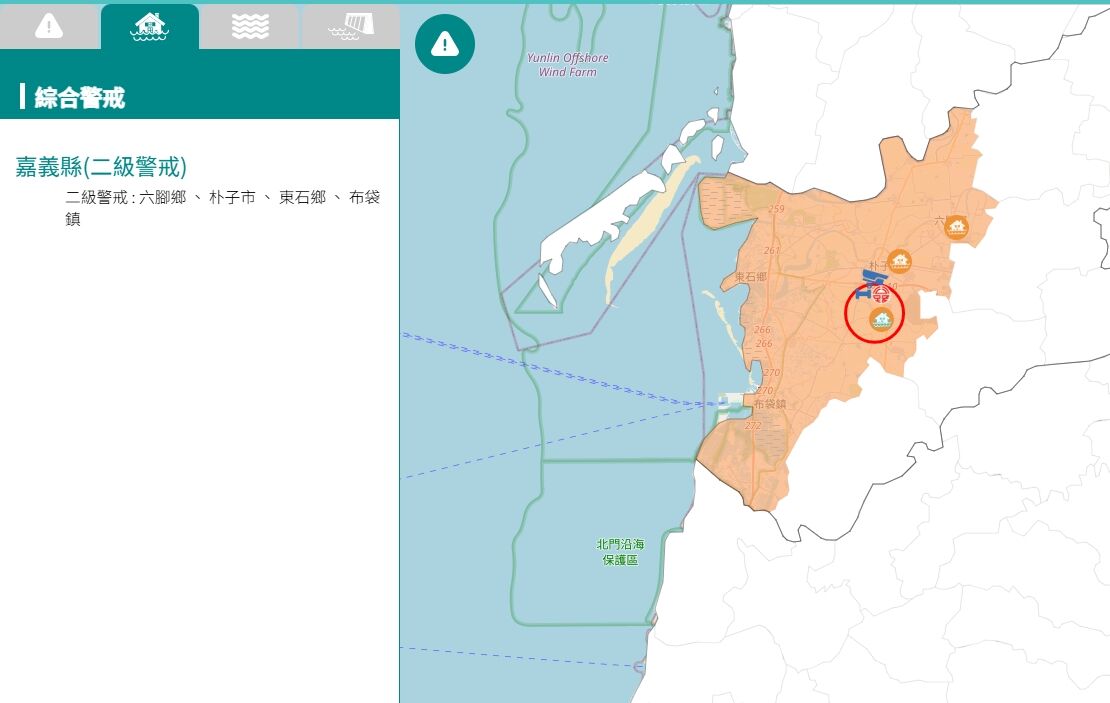Click 朴子市 in warning list

[x=232, y=198]
